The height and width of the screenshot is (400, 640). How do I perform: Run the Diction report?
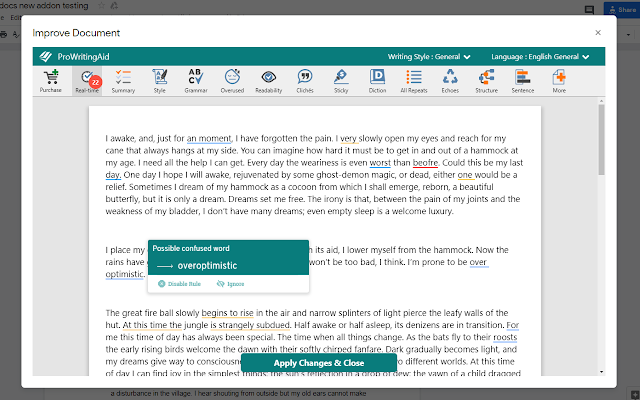pyautogui.click(x=377, y=81)
